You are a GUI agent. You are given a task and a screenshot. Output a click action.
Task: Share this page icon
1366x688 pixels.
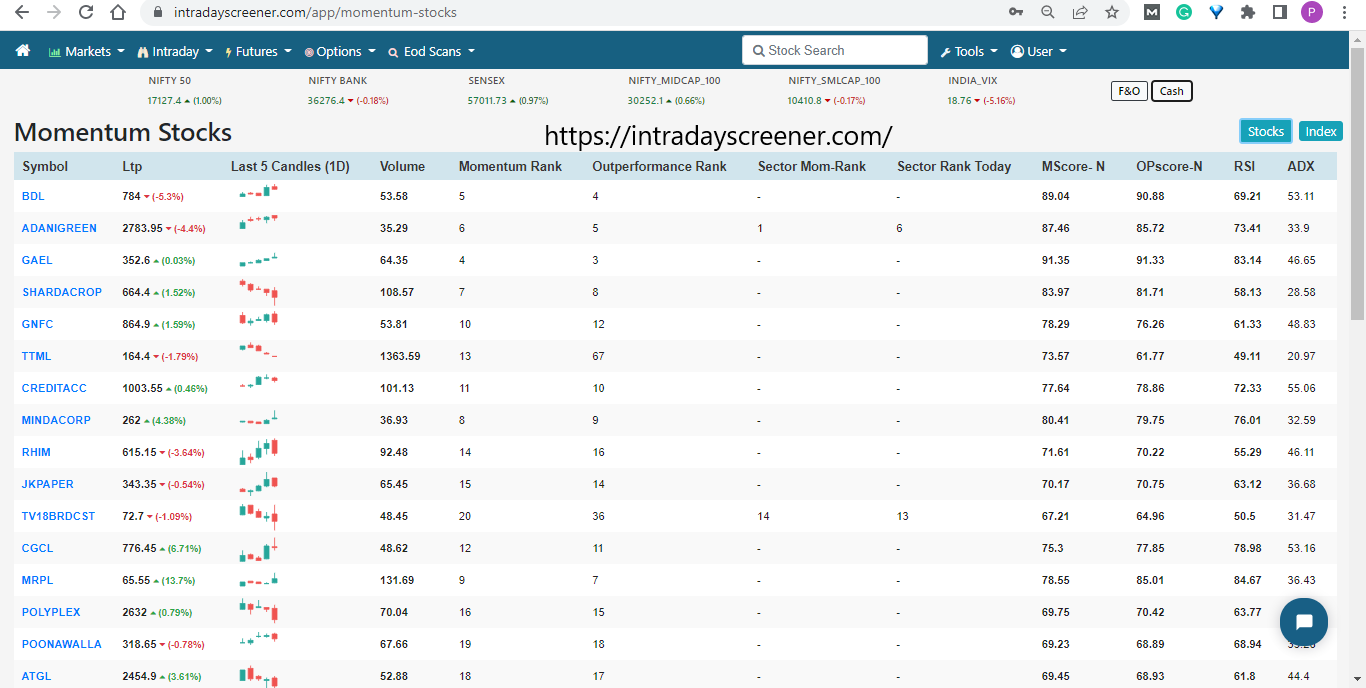tap(1080, 13)
